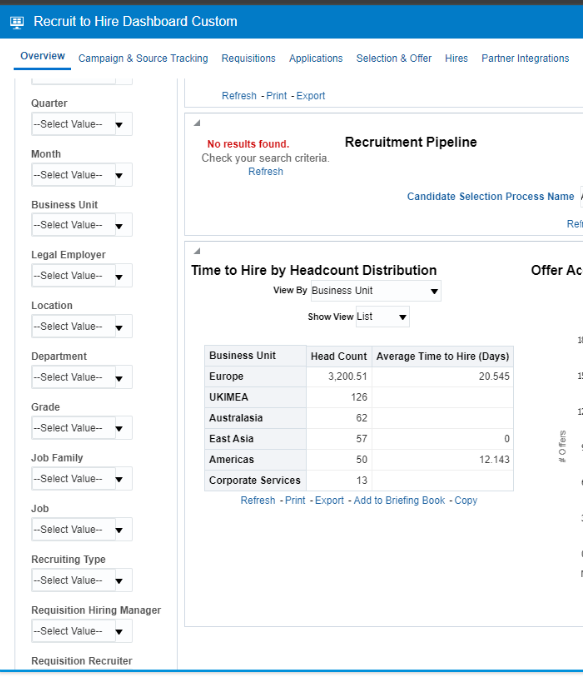Open the Month dropdown
Image resolution: width=583 pixels, height=681 pixels.
[x=82, y=175]
